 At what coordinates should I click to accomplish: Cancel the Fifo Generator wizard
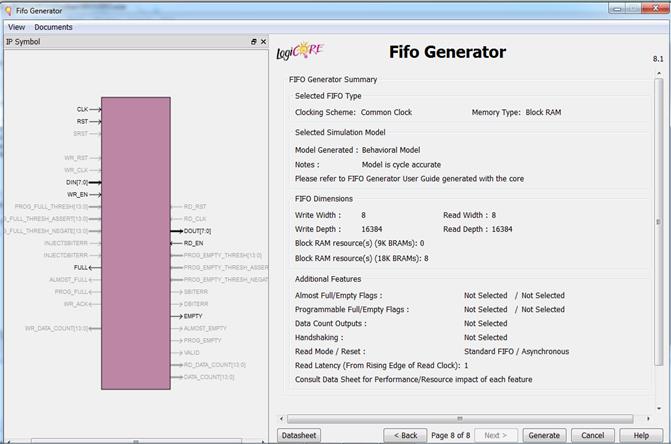(x=593, y=435)
